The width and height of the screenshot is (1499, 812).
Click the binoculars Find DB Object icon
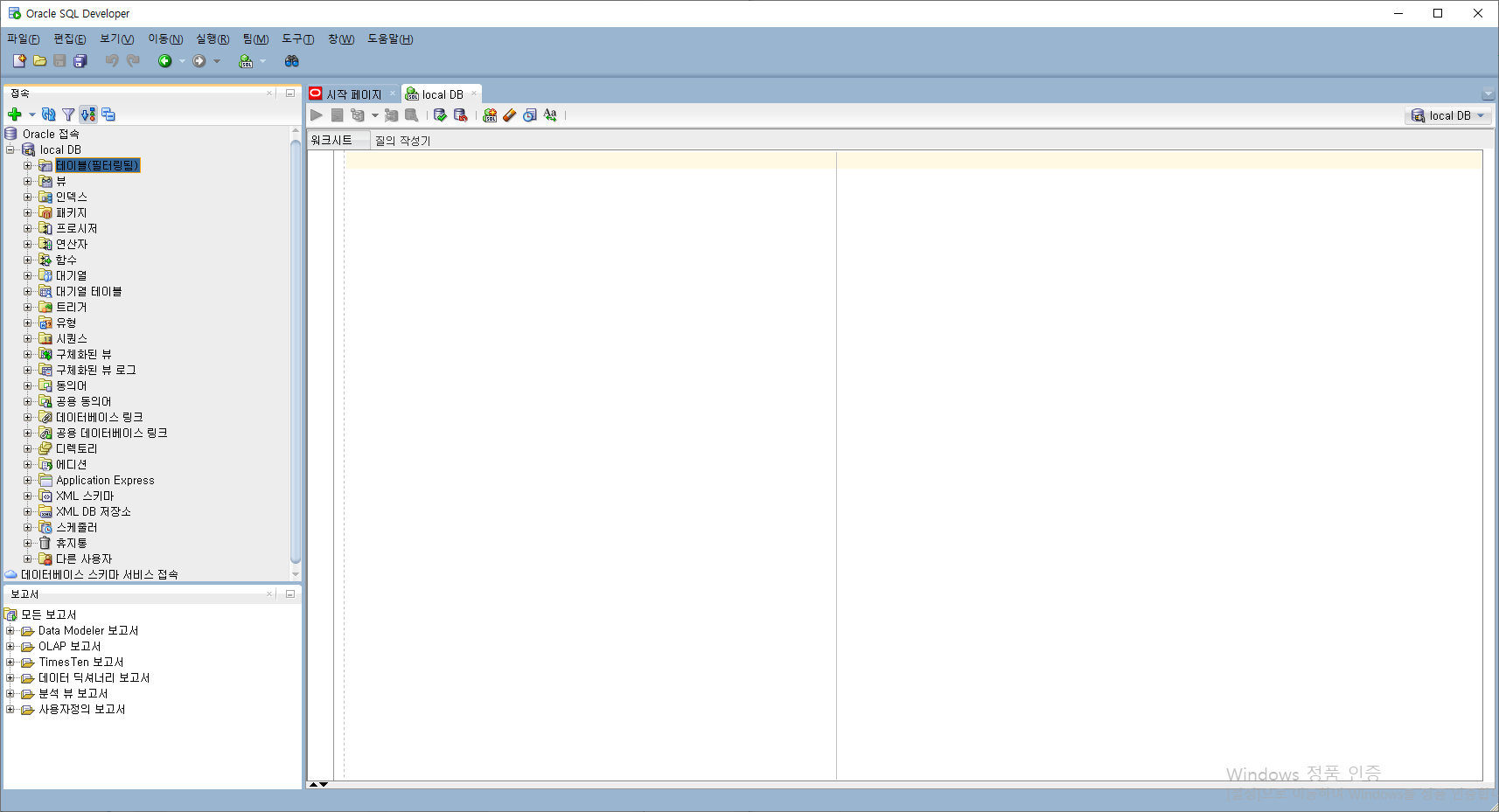pyautogui.click(x=292, y=61)
